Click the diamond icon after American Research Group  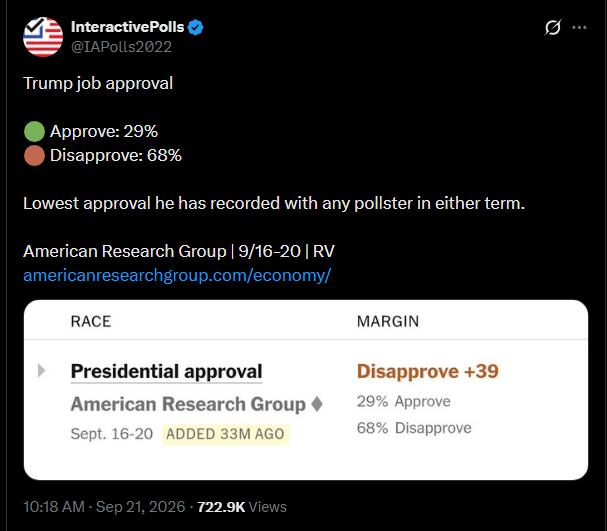pos(317,404)
